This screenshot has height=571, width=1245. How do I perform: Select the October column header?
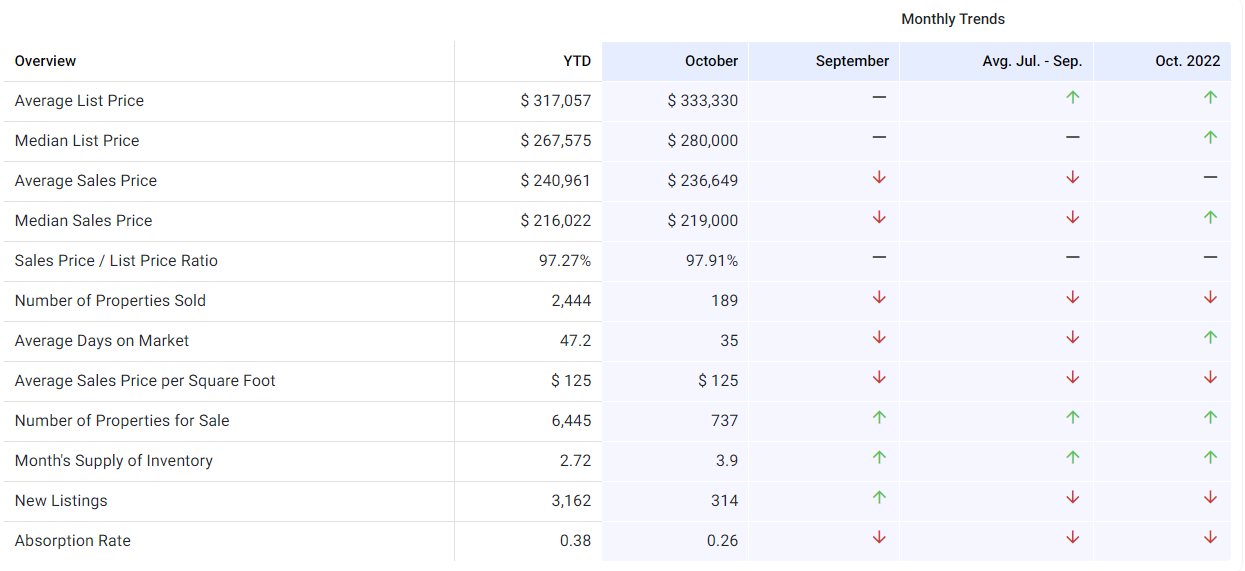point(711,61)
